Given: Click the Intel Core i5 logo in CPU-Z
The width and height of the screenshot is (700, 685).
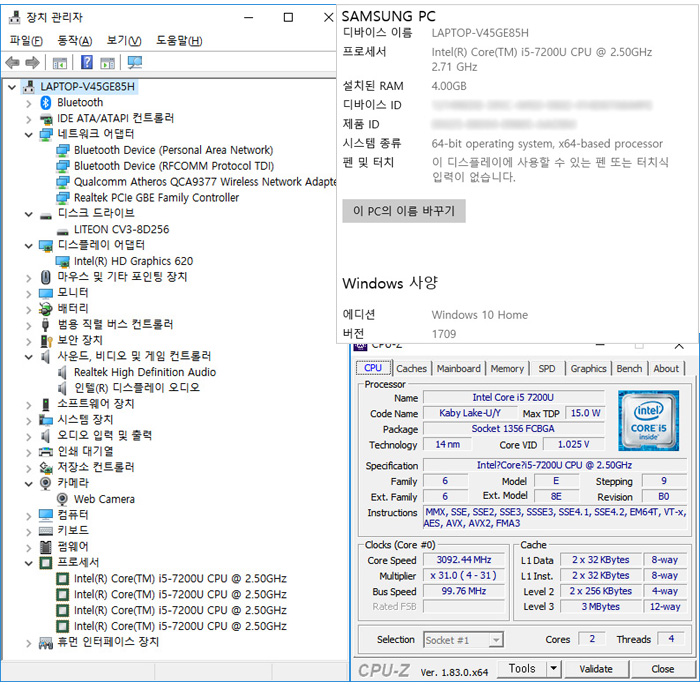Looking at the screenshot, I should pos(648,421).
